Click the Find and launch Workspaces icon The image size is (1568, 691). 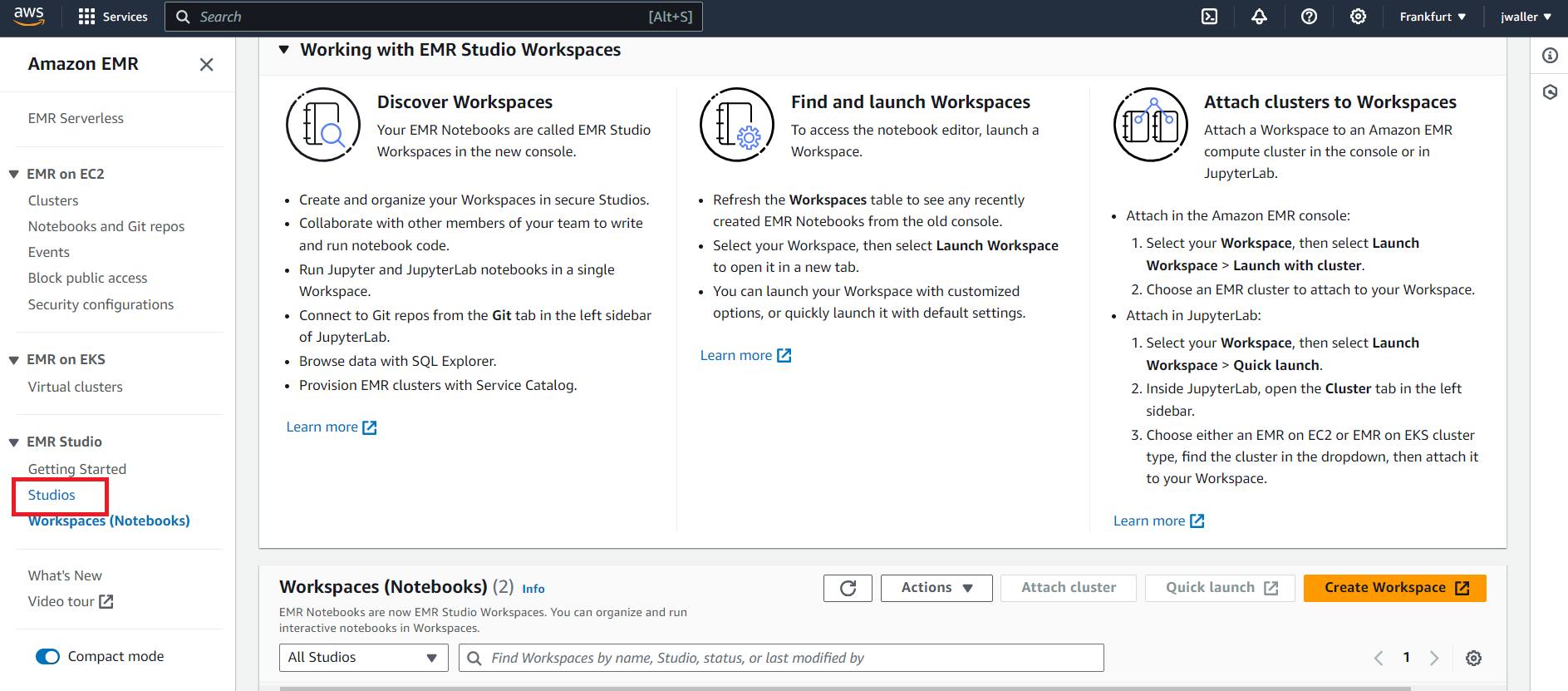tap(737, 125)
